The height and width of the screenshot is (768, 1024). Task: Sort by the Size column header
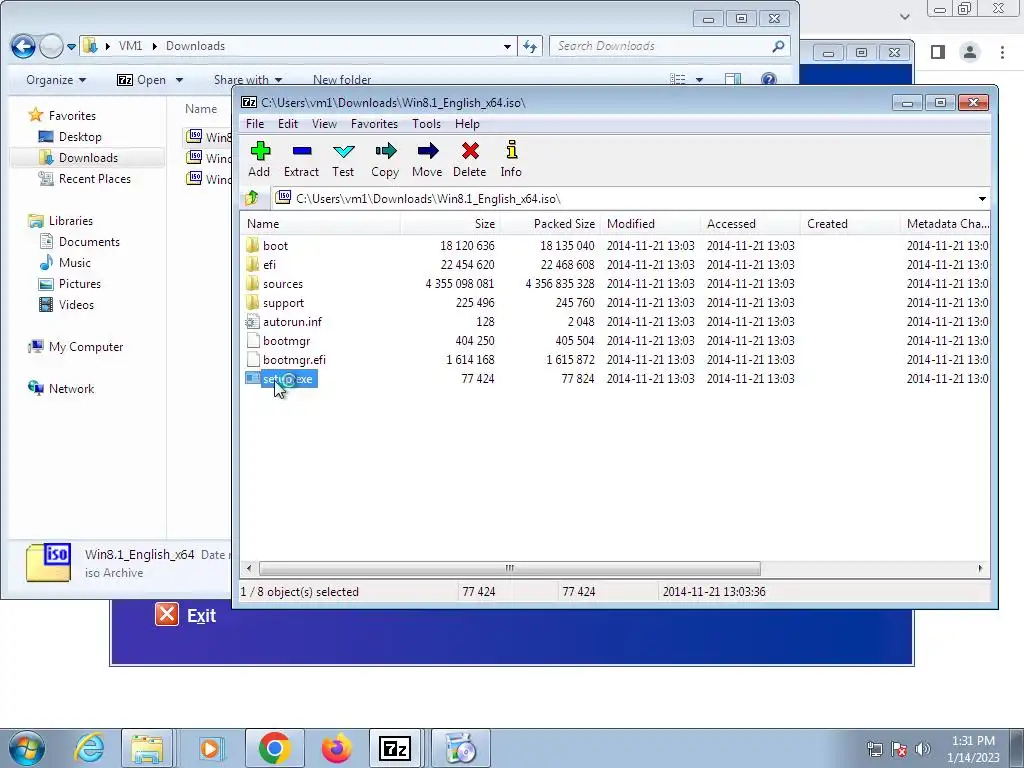tap(451, 223)
